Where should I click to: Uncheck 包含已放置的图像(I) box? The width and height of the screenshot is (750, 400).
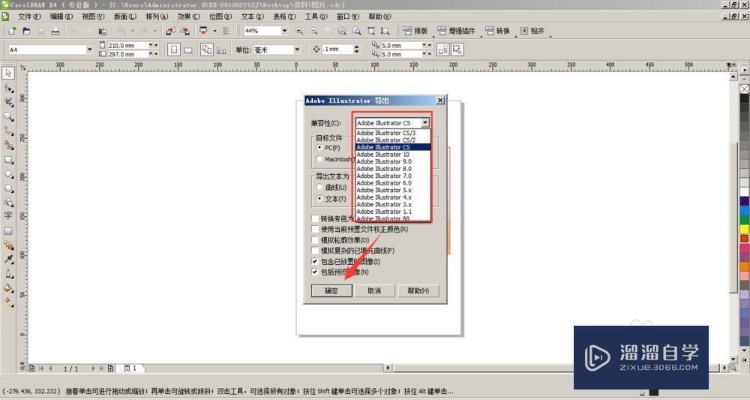[315, 261]
